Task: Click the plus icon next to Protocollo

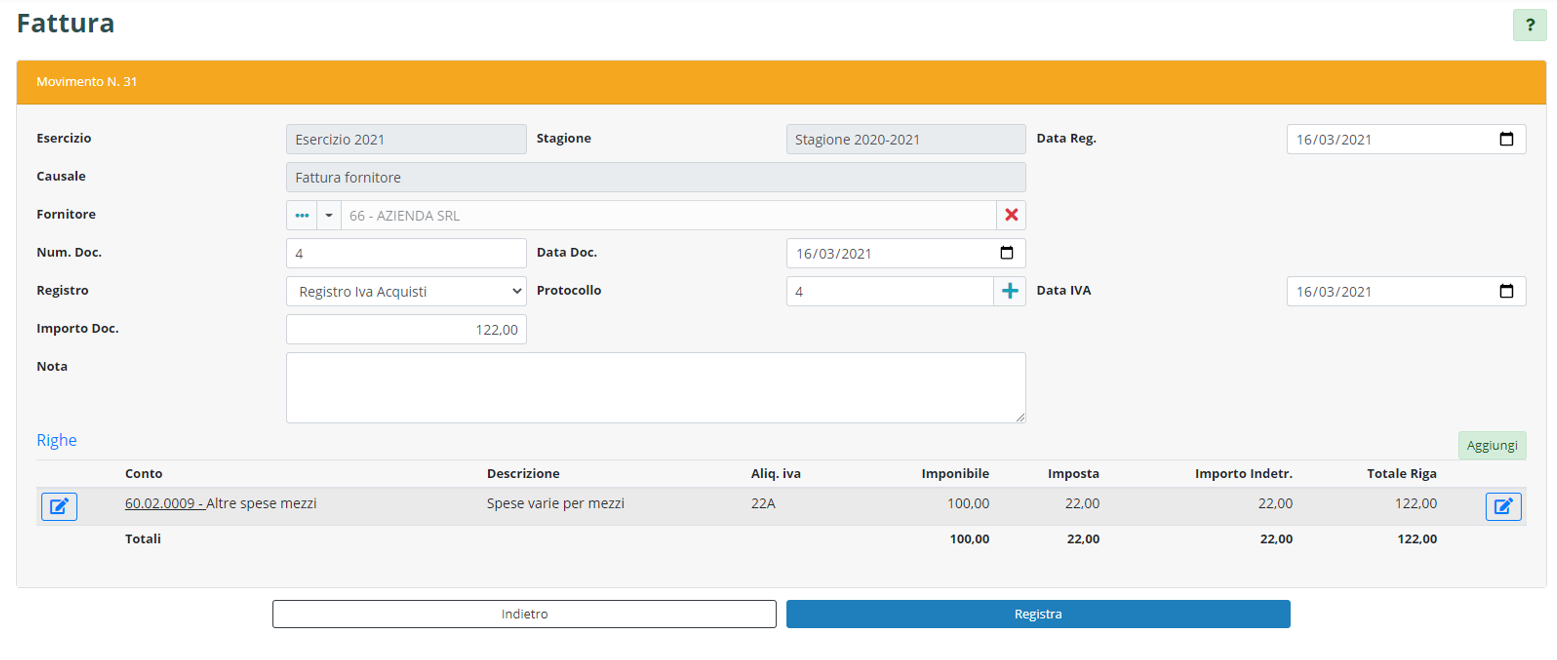Action: [x=1009, y=291]
